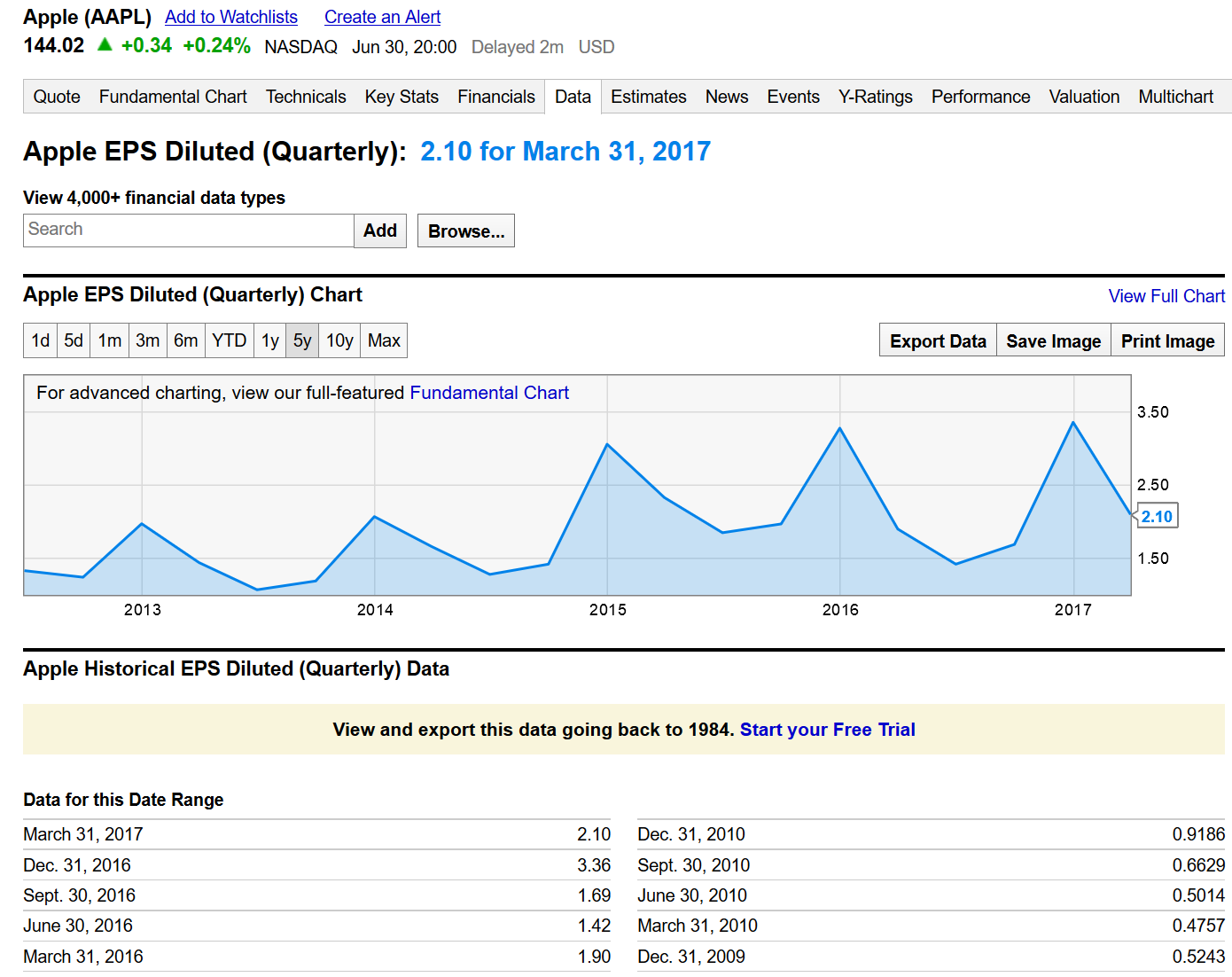Switch to the Fundamental Chart tab

tap(173, 97)
